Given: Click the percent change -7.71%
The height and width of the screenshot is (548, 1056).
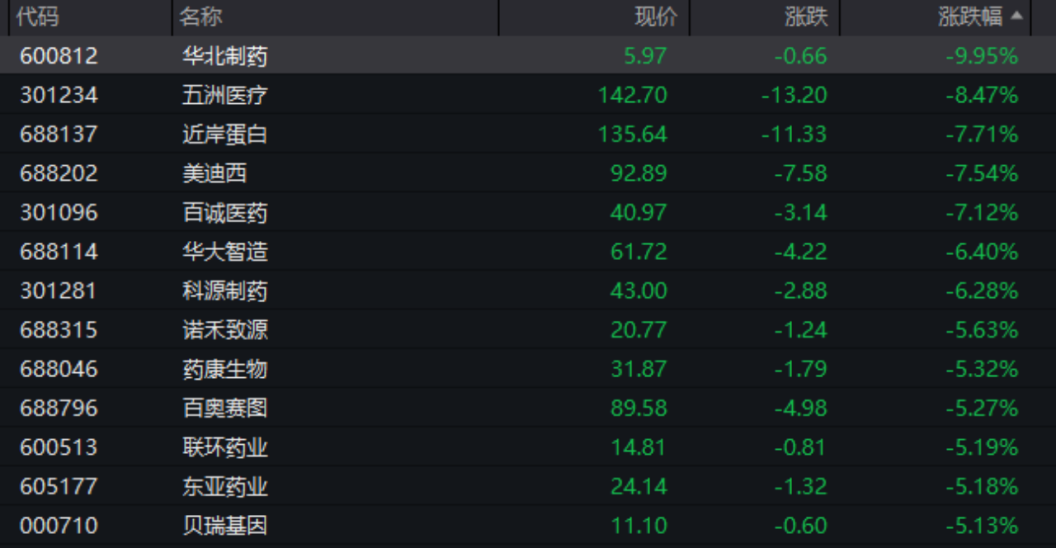Looking at the screenshot, I should [x=982, y=134].
